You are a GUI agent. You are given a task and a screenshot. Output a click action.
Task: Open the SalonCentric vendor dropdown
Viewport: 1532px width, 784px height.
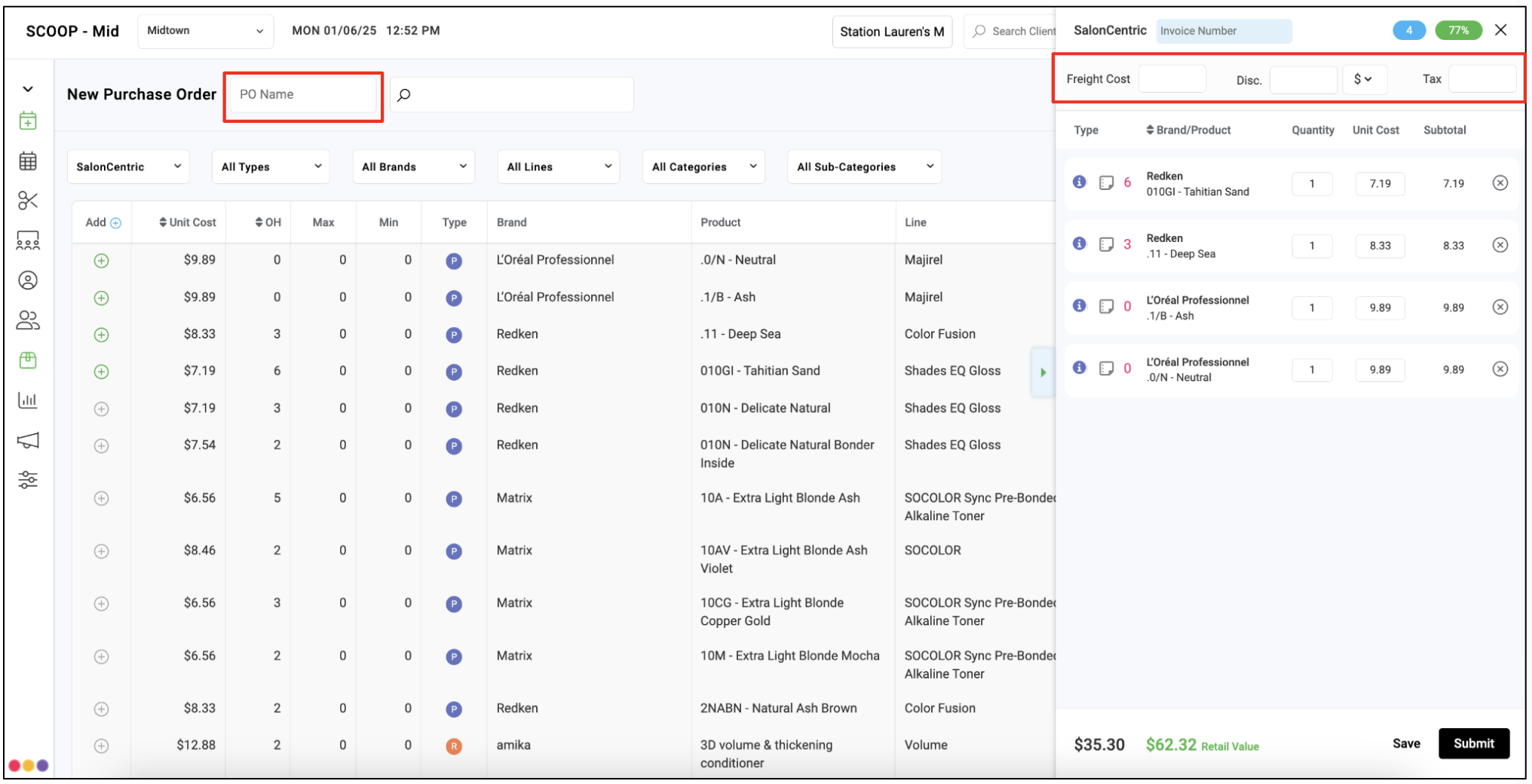pos(128,167)
